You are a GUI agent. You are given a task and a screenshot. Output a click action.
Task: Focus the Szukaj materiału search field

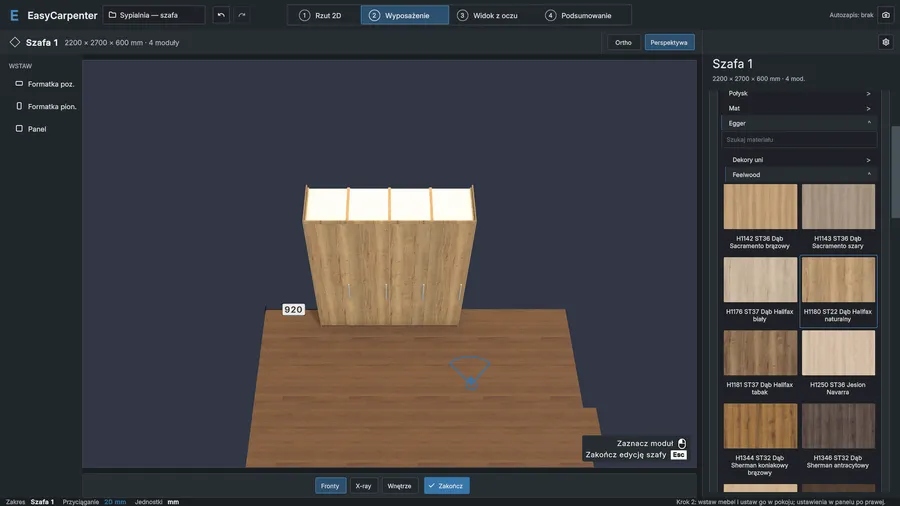click(799, 139)
